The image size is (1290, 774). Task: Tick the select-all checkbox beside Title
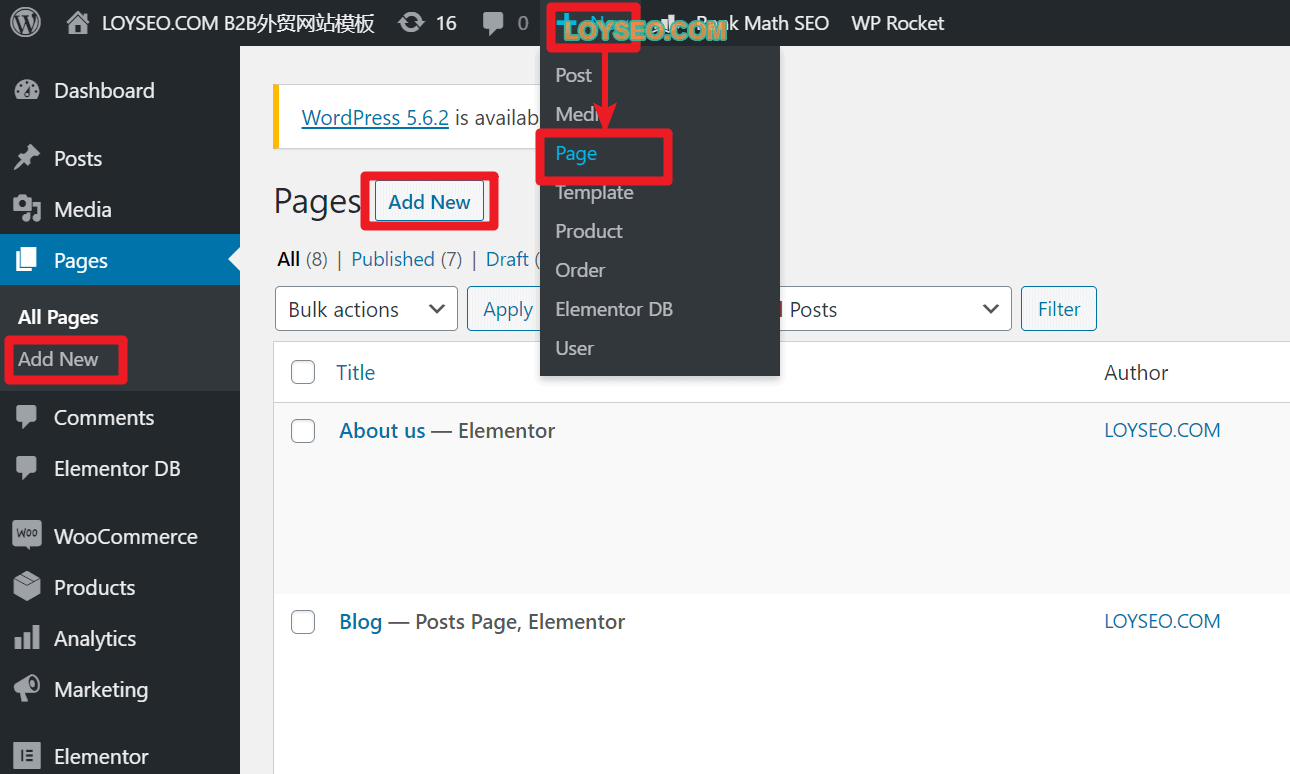click(x=303, y=372)
